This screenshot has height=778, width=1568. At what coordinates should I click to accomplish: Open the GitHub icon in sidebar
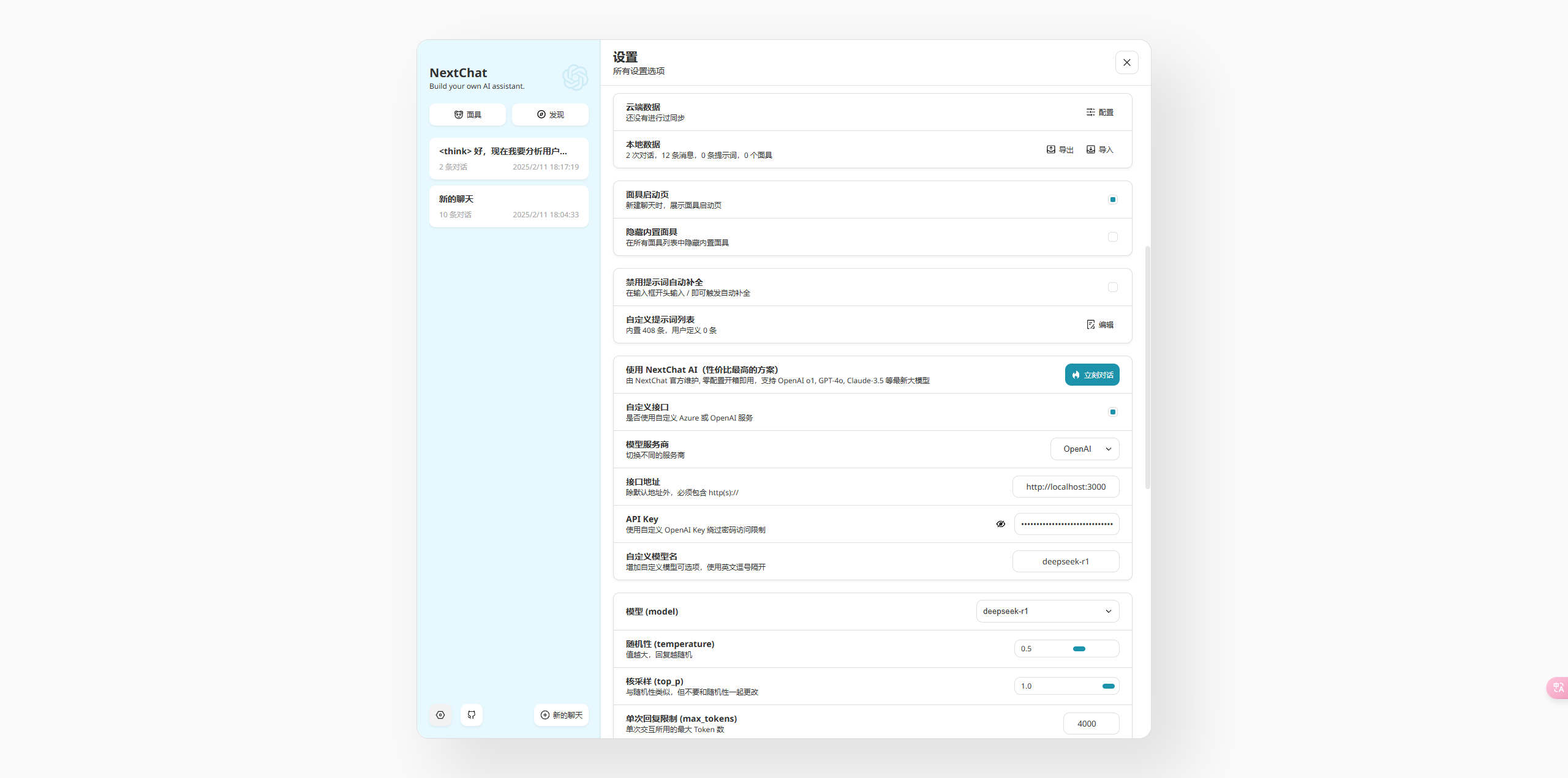(472, 715)
